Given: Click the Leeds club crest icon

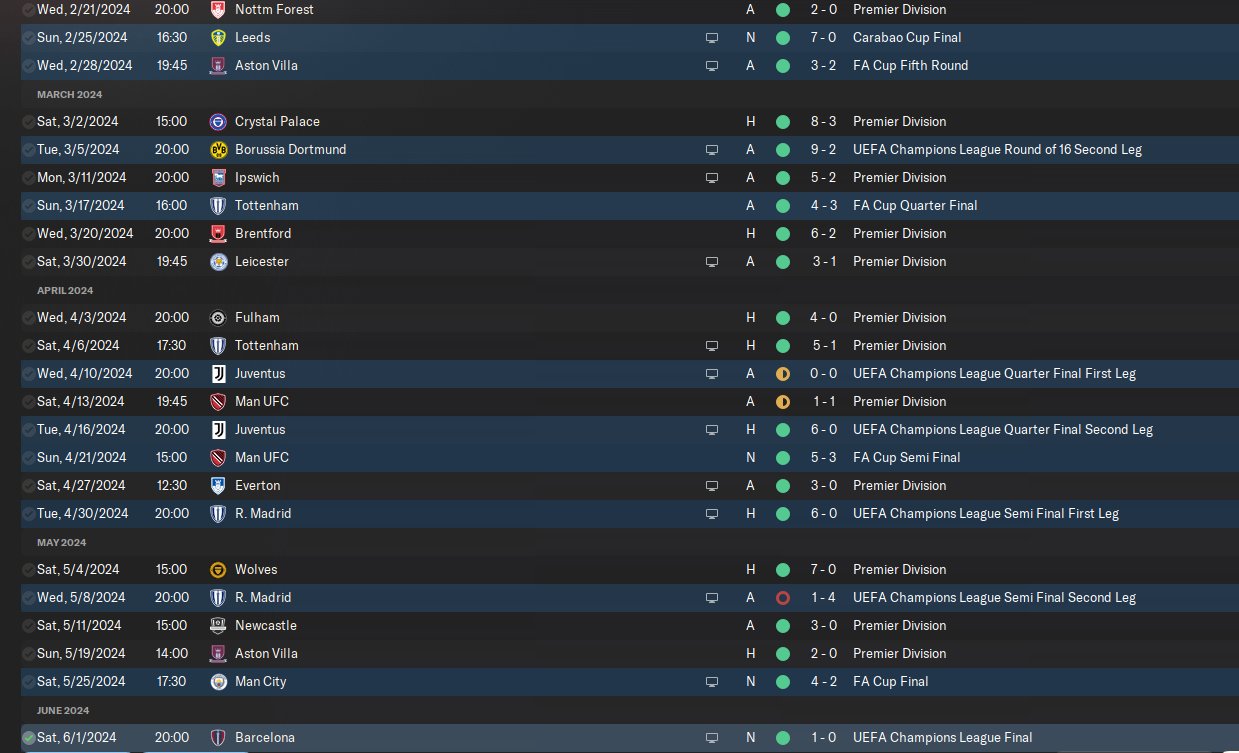Looking at the screenshot, I should tap(218, 37).
